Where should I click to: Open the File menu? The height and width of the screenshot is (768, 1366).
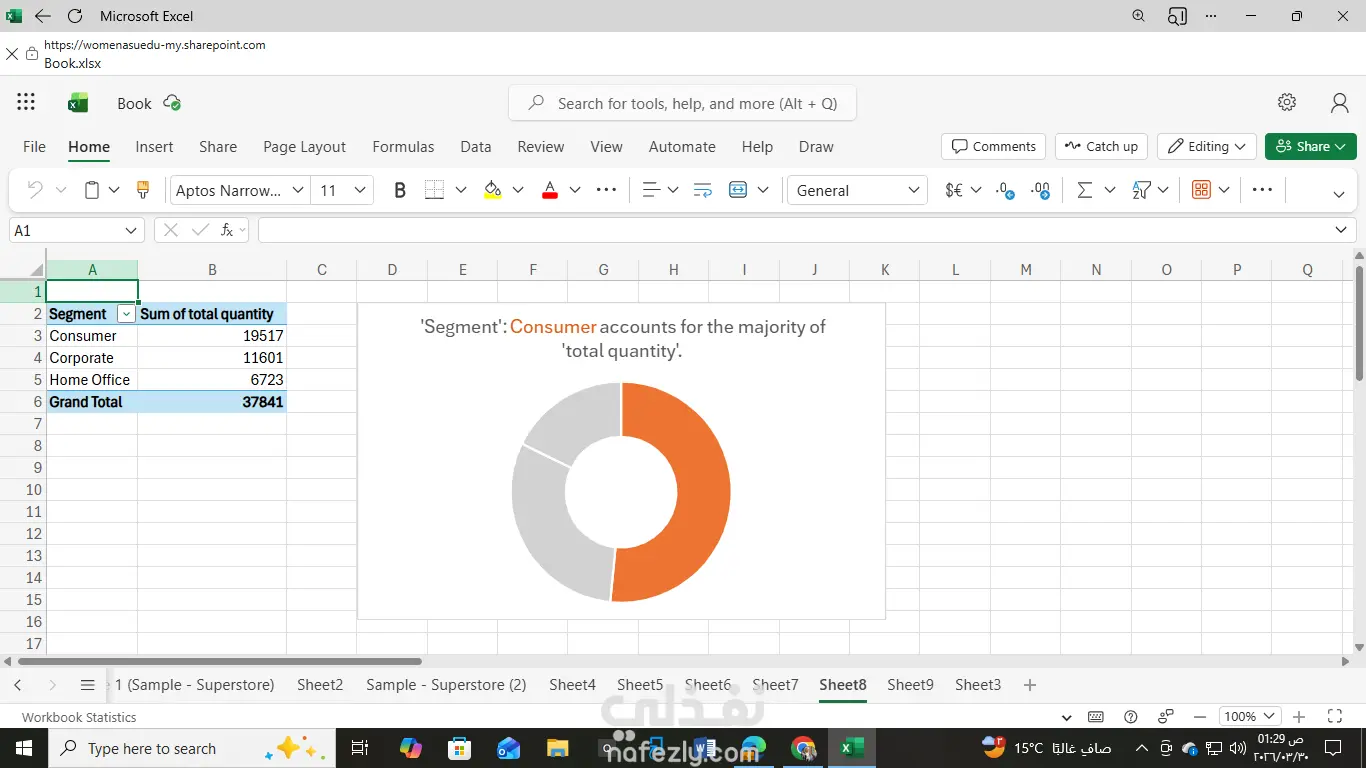[34, 146]
